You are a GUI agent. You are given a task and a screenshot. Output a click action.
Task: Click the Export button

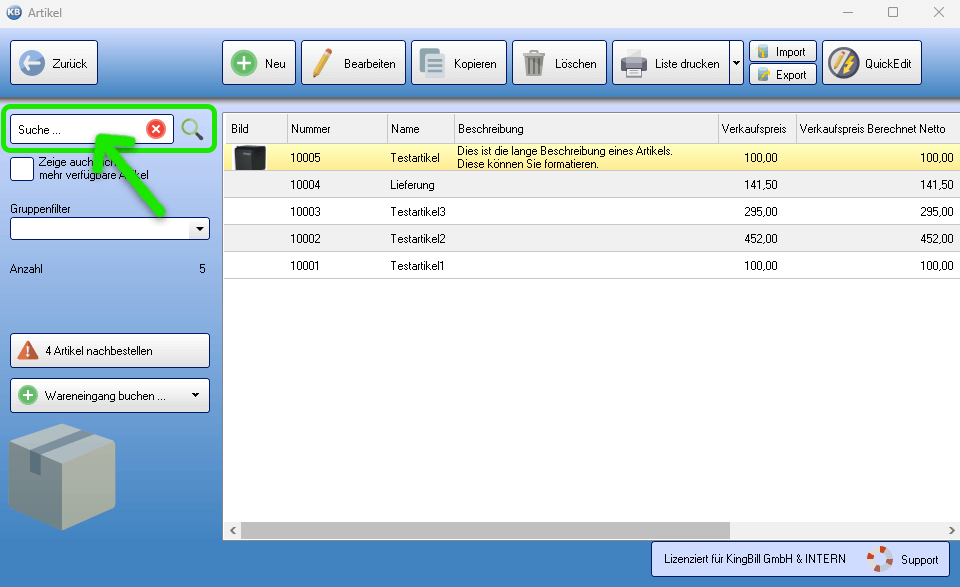pos(782,75)
